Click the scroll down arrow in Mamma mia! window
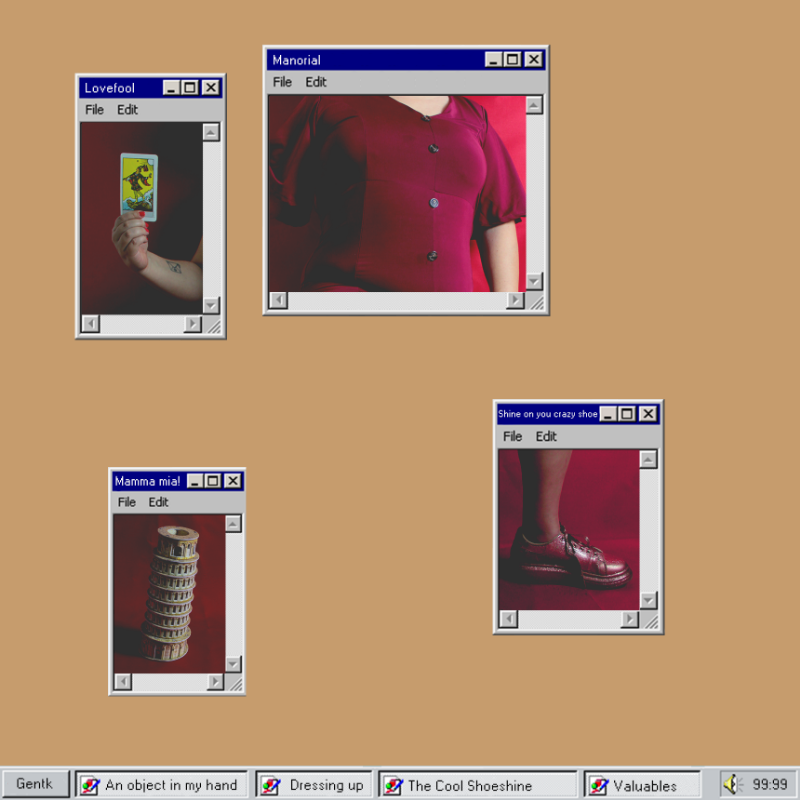Viewport: 800px width, 800px height. [233, 664]
